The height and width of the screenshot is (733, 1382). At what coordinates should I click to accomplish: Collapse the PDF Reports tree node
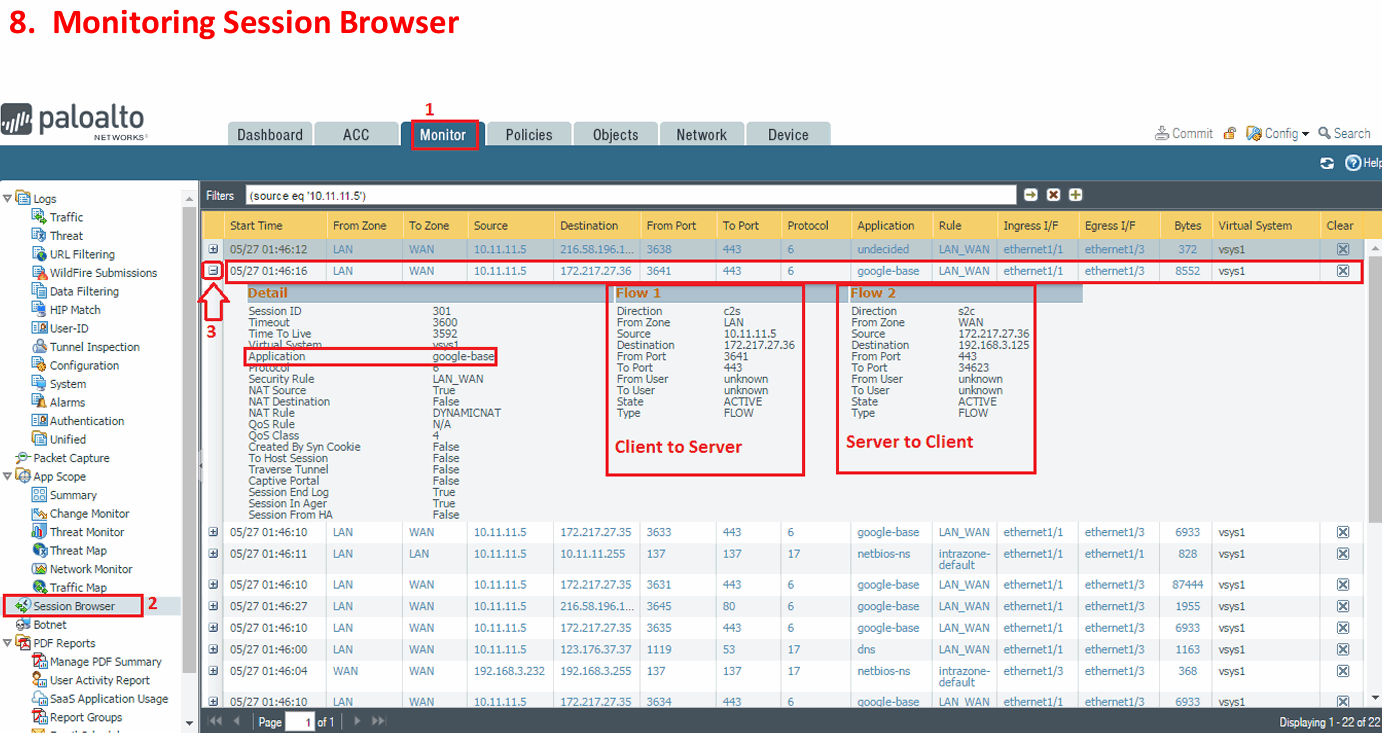8,643
